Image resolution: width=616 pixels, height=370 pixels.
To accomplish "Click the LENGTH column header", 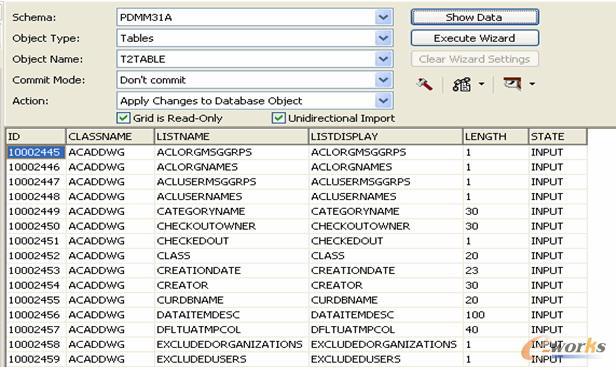I will point(495,136).
